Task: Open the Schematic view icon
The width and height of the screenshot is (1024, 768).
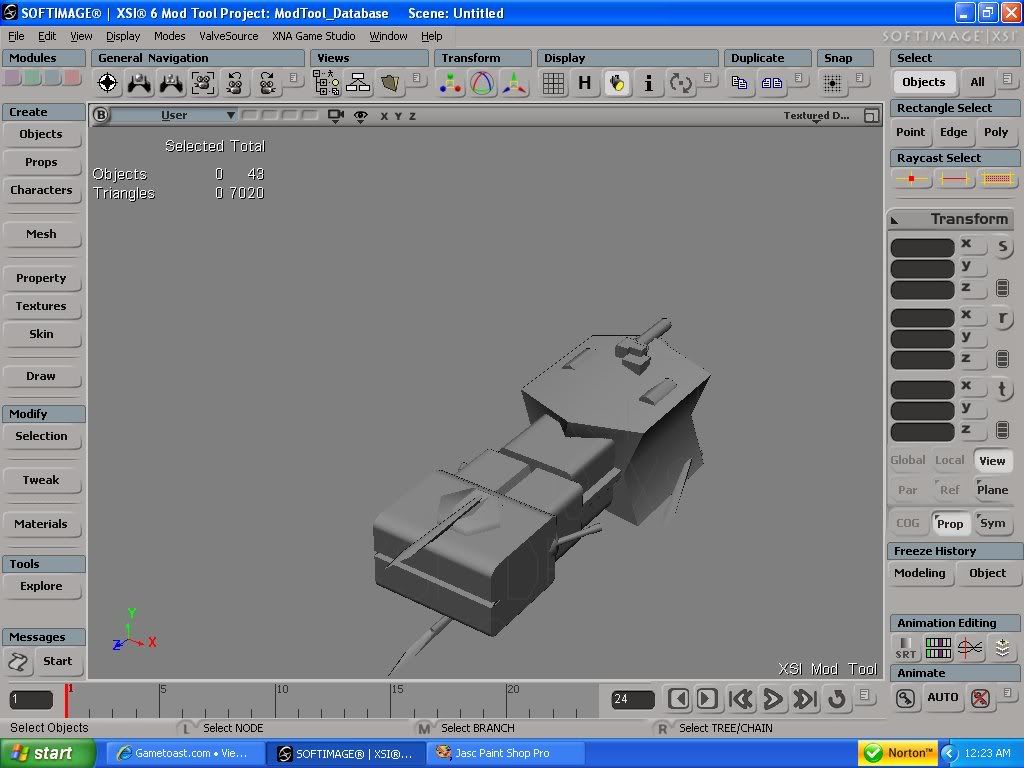Action: 358,83
